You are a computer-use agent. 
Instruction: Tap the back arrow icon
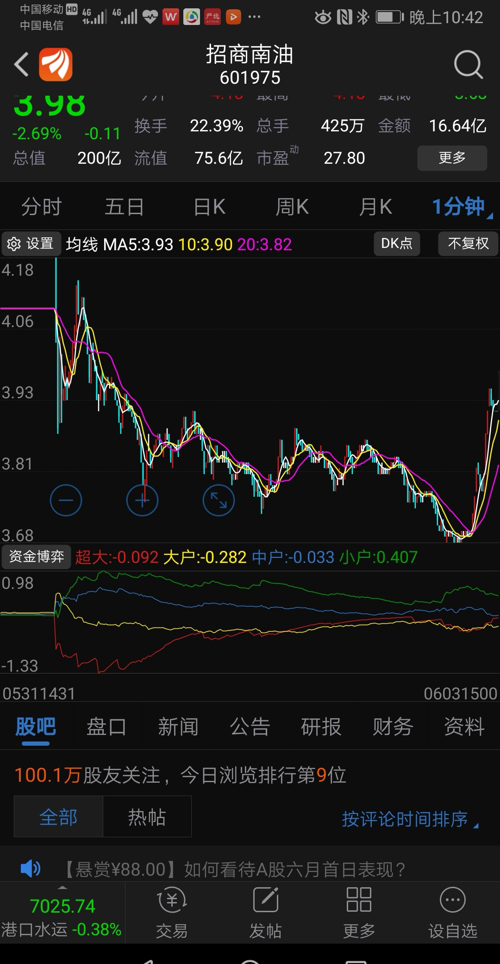point(22,65)
